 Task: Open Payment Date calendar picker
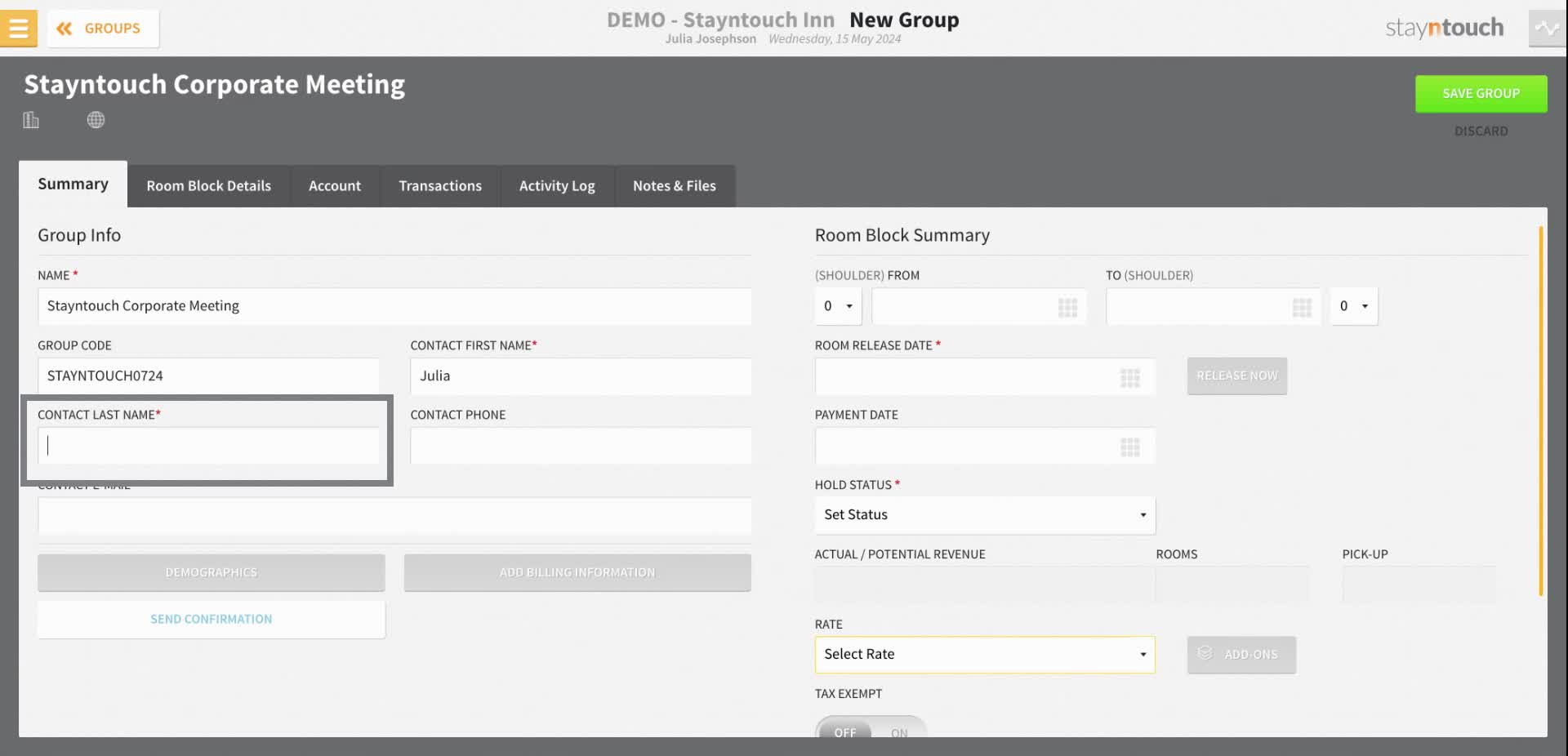[1129, 447]
